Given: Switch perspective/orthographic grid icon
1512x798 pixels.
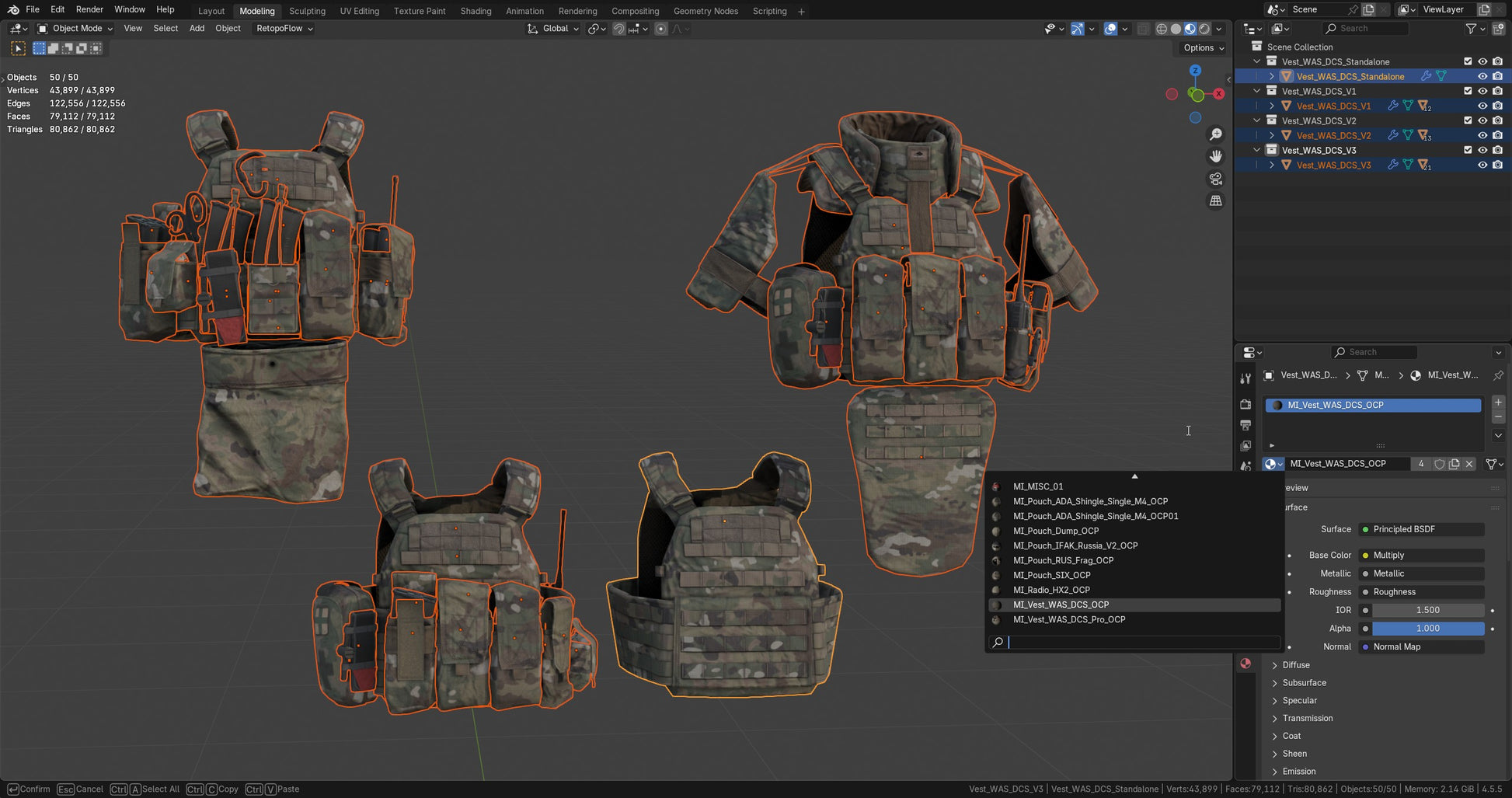Looking at the screenshot, I should click(1215, 201).
